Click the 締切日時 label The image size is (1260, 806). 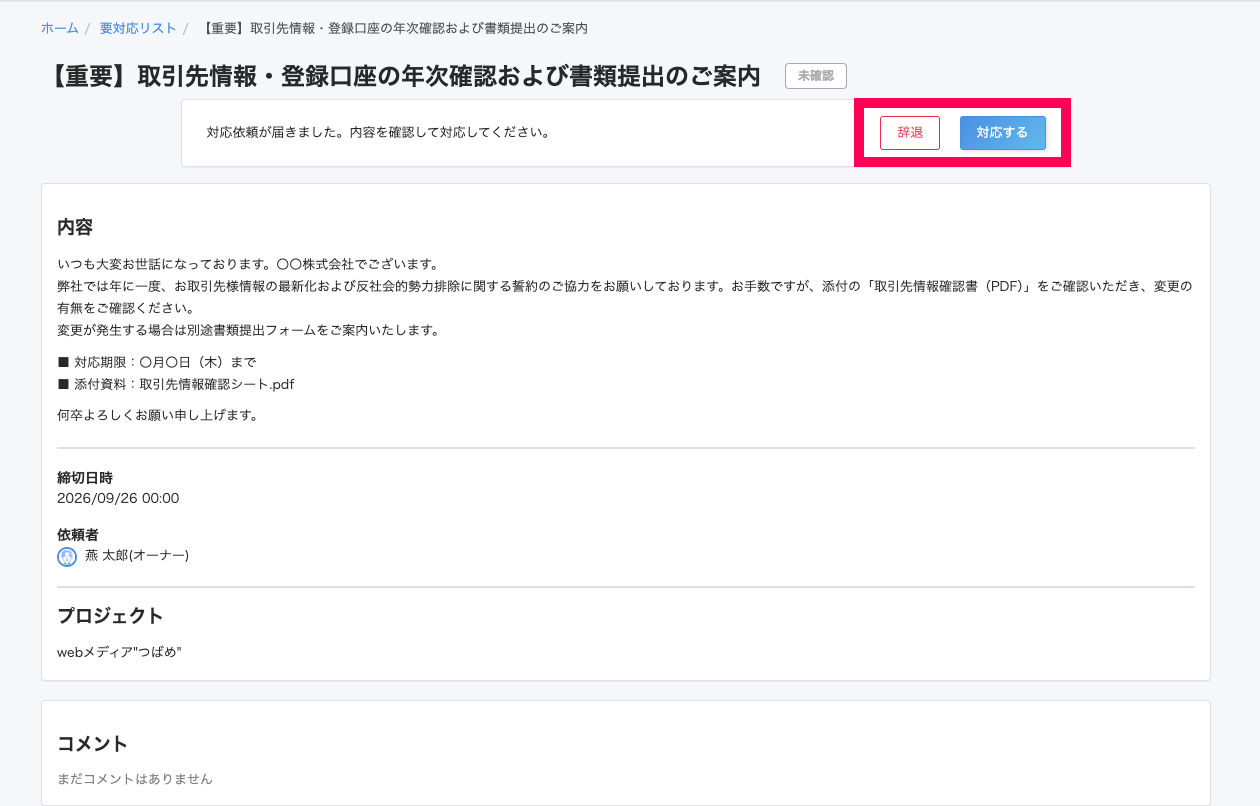pos(85,478)
